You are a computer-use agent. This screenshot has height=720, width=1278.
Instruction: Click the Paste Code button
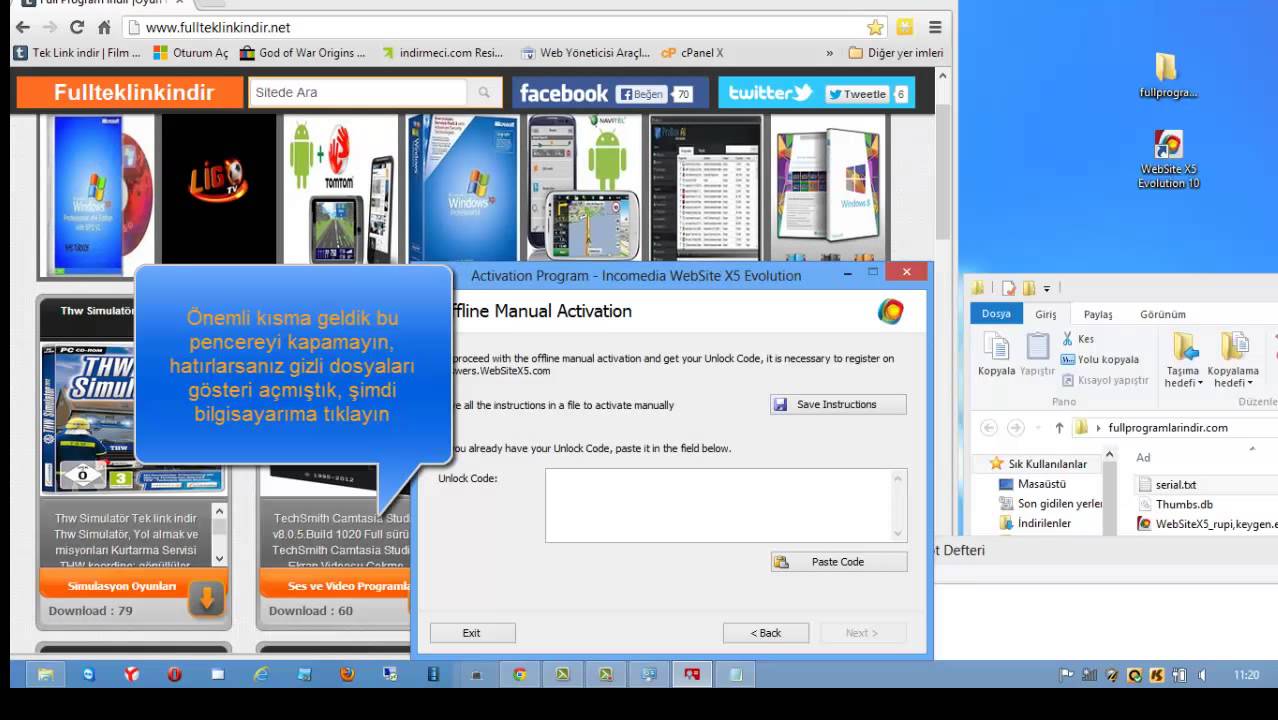[x=838, y=562]
